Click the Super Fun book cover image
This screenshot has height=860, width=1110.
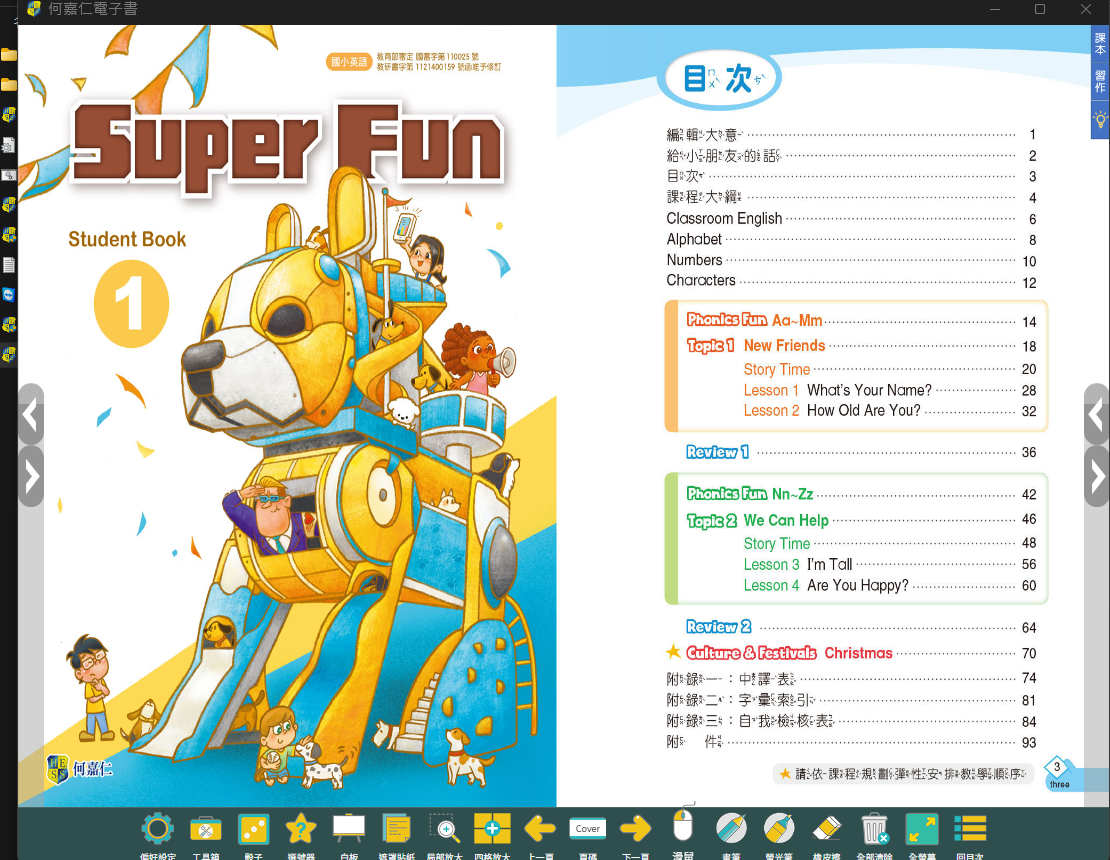click(287, 416)
